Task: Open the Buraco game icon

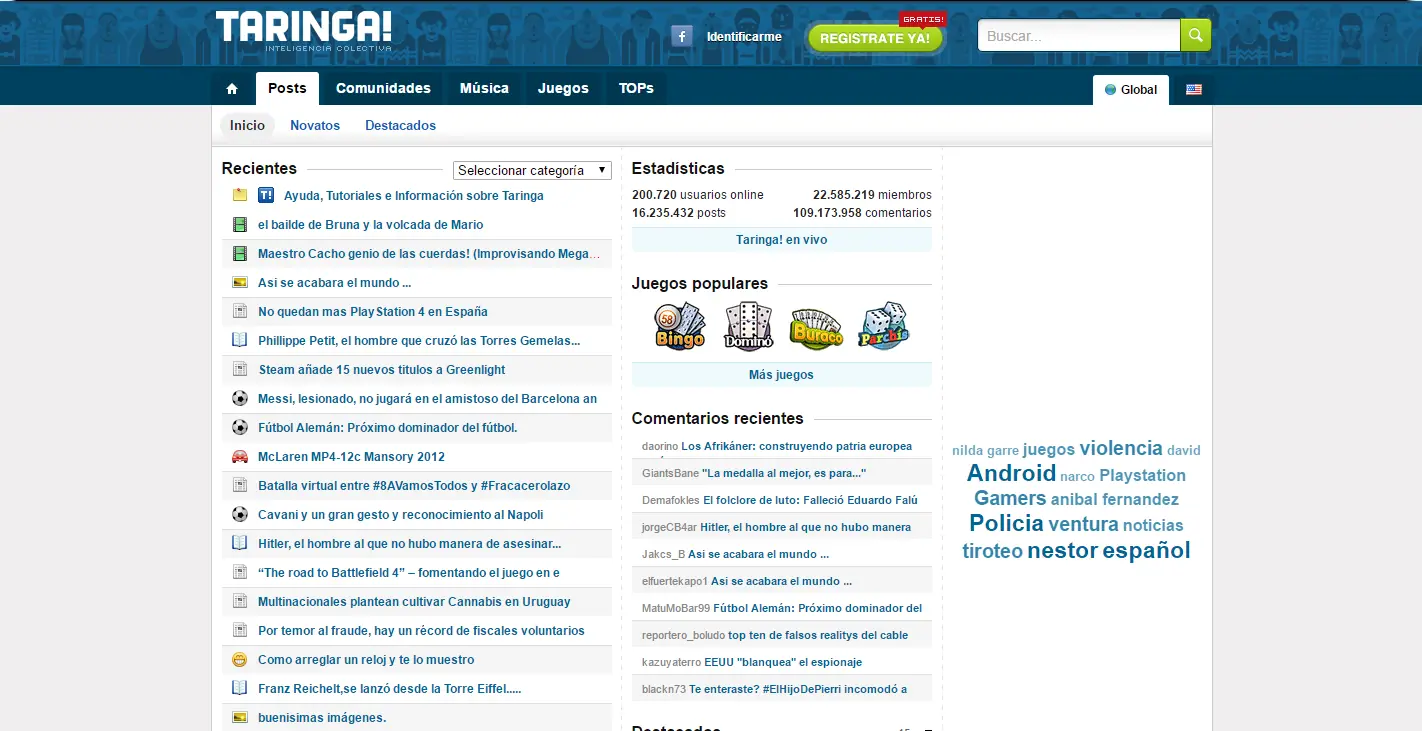Action: point(816,328)
